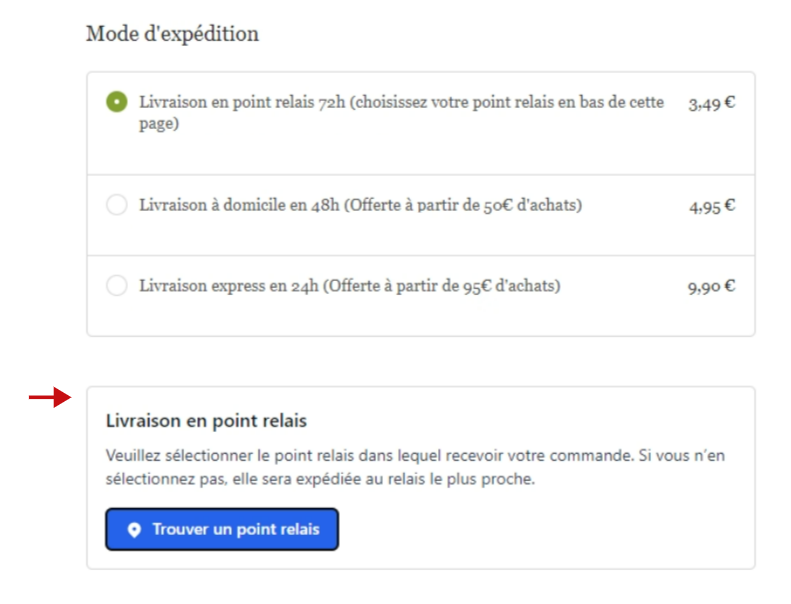
Task: Open Trouver un point relais
Action: (x=222, y=529)
